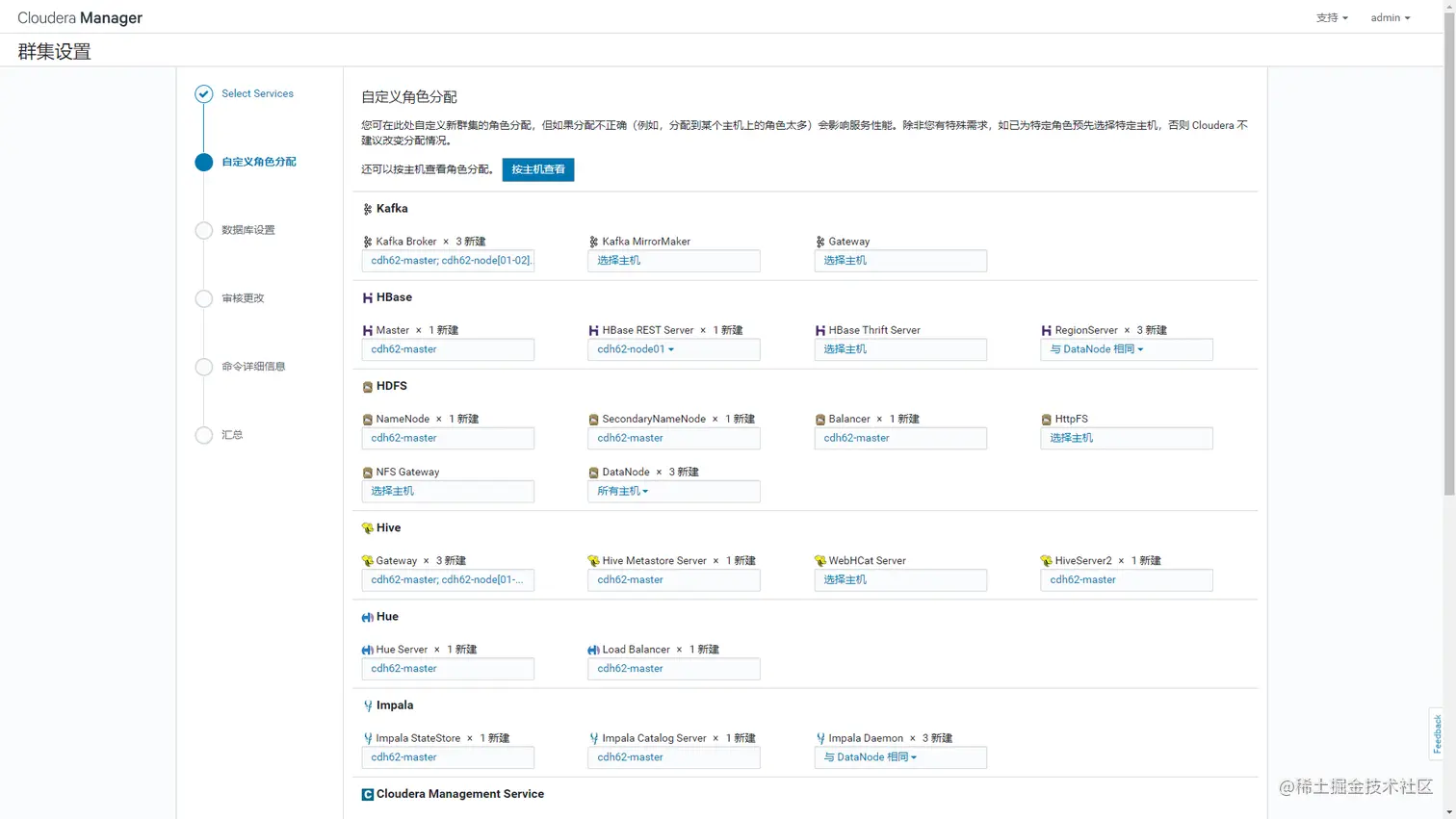
Task: Edit the HDFS Balancer host field
Action: point(899,438)
